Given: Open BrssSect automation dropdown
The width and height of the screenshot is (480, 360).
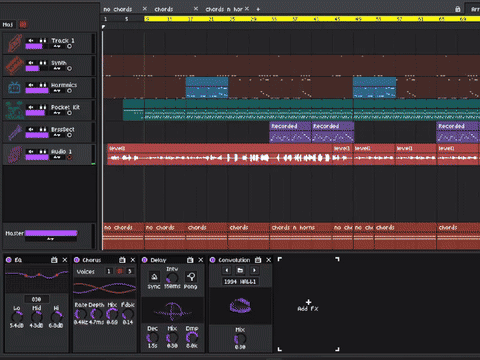Looking at the screenshot, I should (x=57, y=135).
